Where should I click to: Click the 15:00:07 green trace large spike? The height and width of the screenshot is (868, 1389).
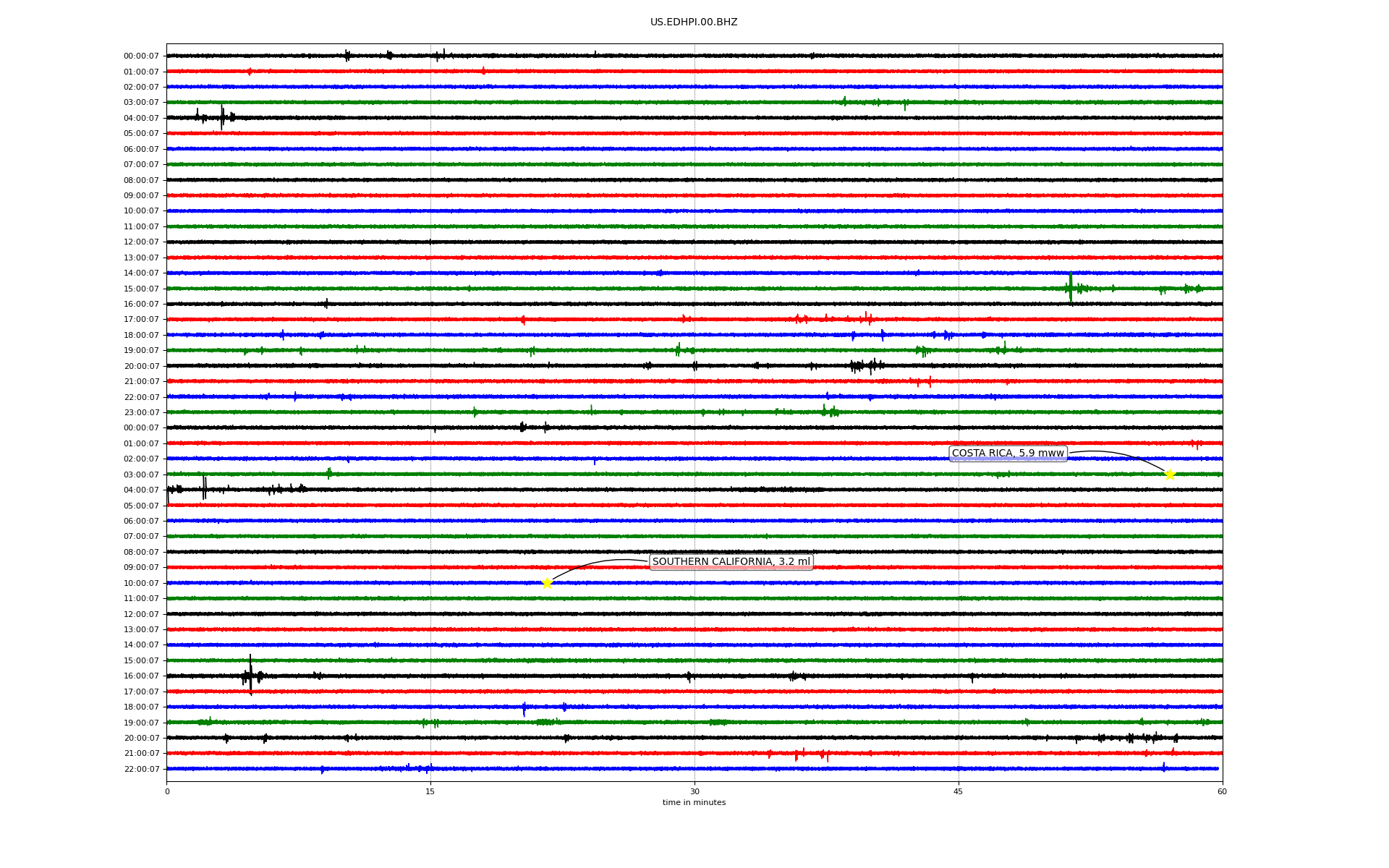tap(1070, 288)
